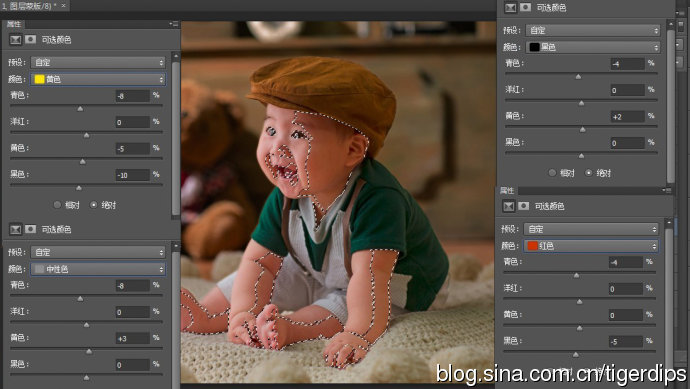This screenshot has width=690, height=389.
Task: Open the 预设 dropdown above the 中性色 selector
Action: coord(98,252)
